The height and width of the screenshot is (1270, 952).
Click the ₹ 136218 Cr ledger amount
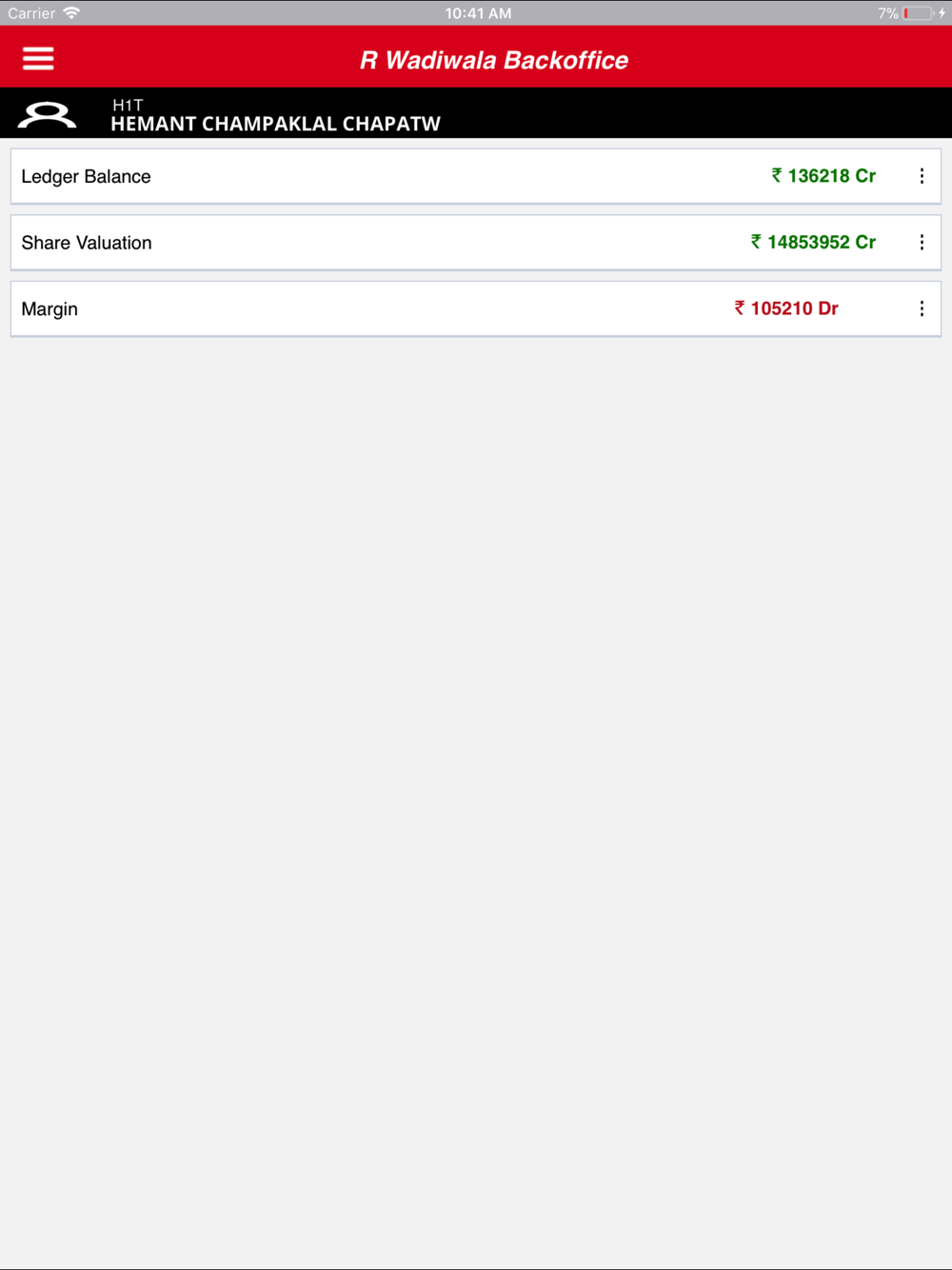(823, 176)
